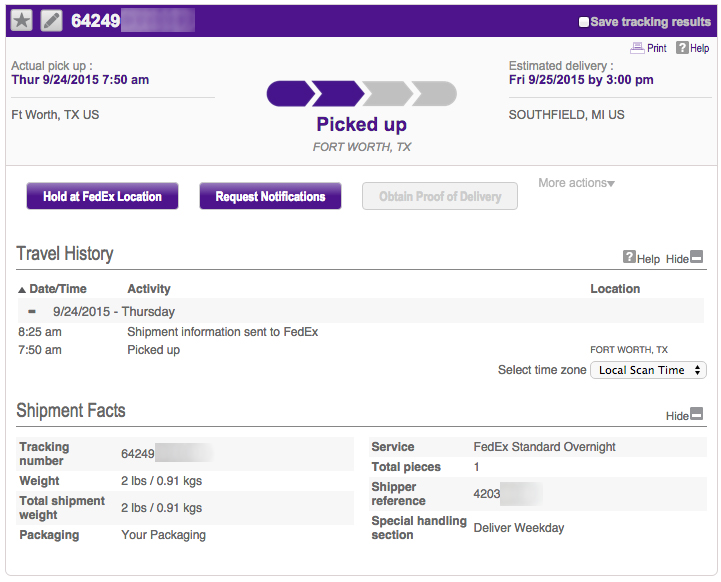721x582 pixels.
Task: Click Hide link in Travel History
Action: tap(677, 259)
